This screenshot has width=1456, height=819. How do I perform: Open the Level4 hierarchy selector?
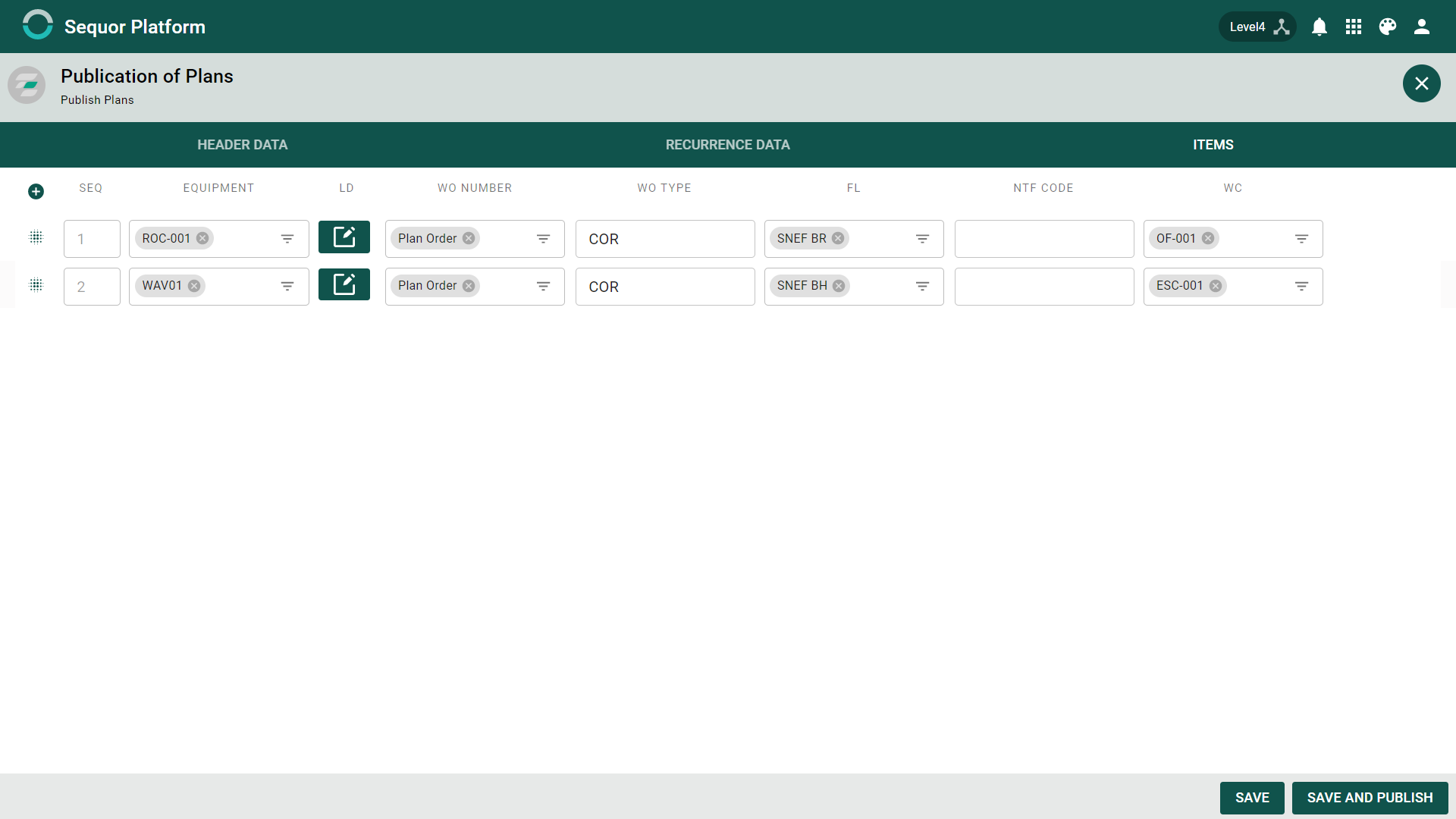pos(1257,27)
